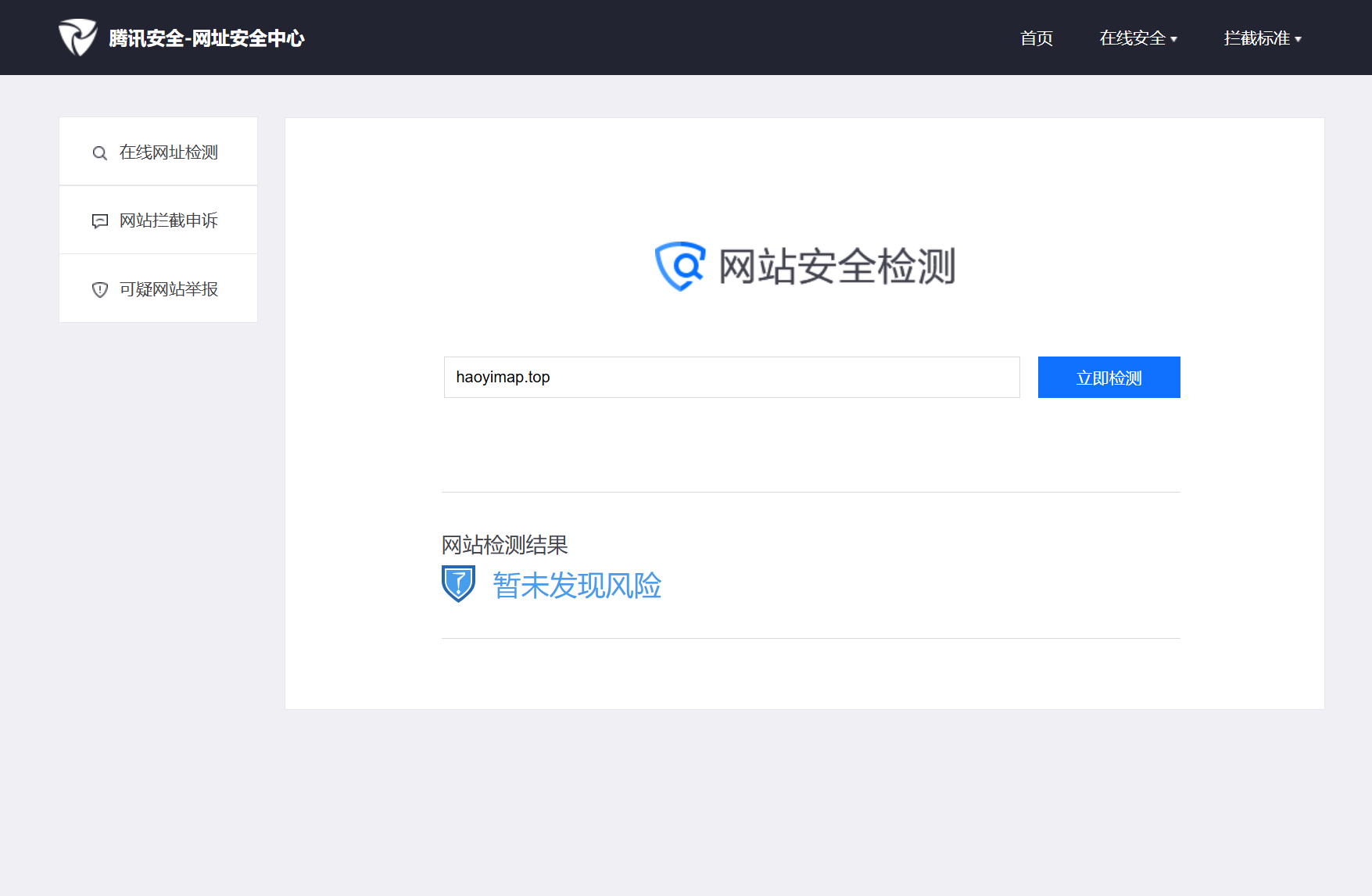Click the blue shield result icon

[458, 583]
